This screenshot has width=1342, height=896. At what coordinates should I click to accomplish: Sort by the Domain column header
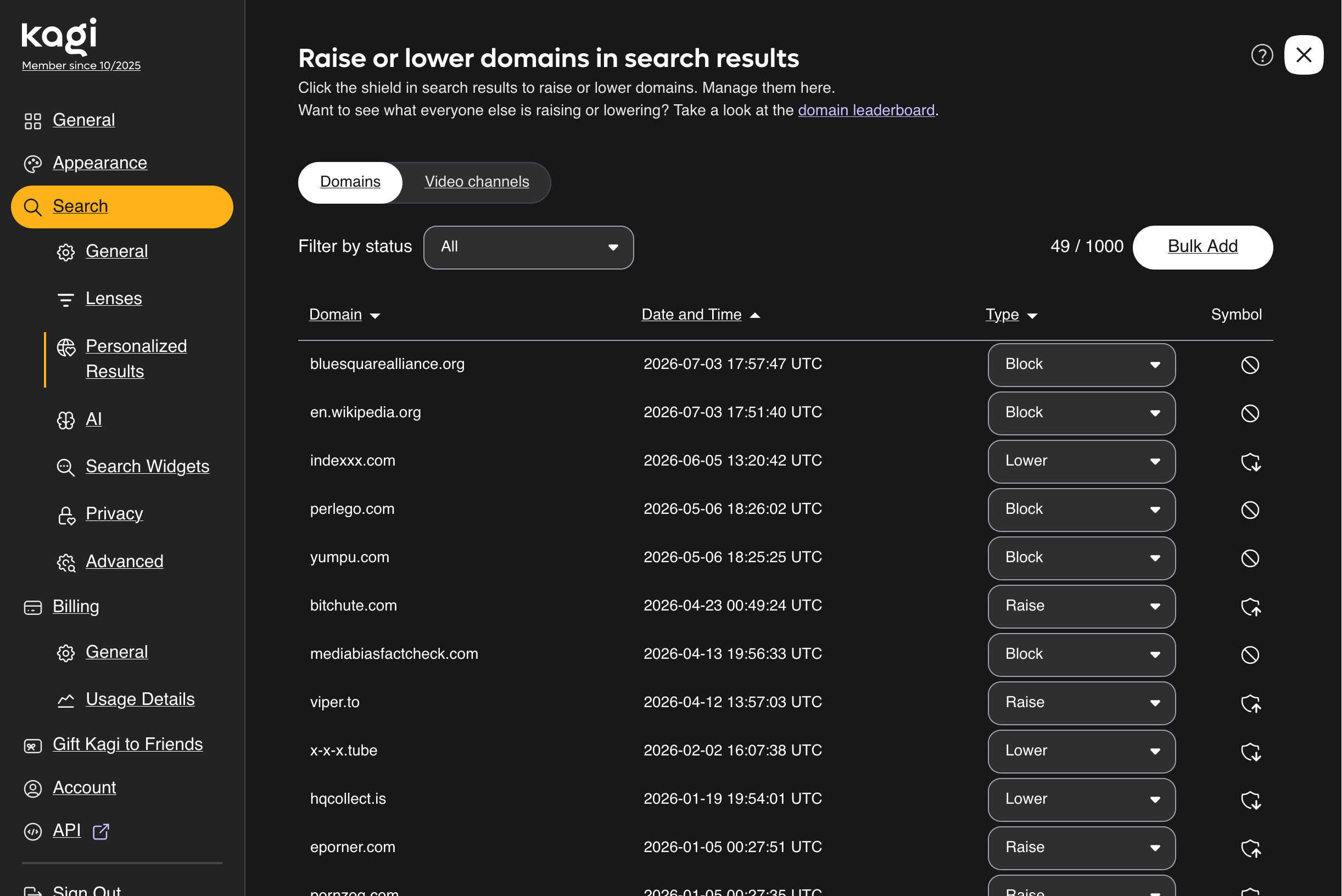click(344, 315)
